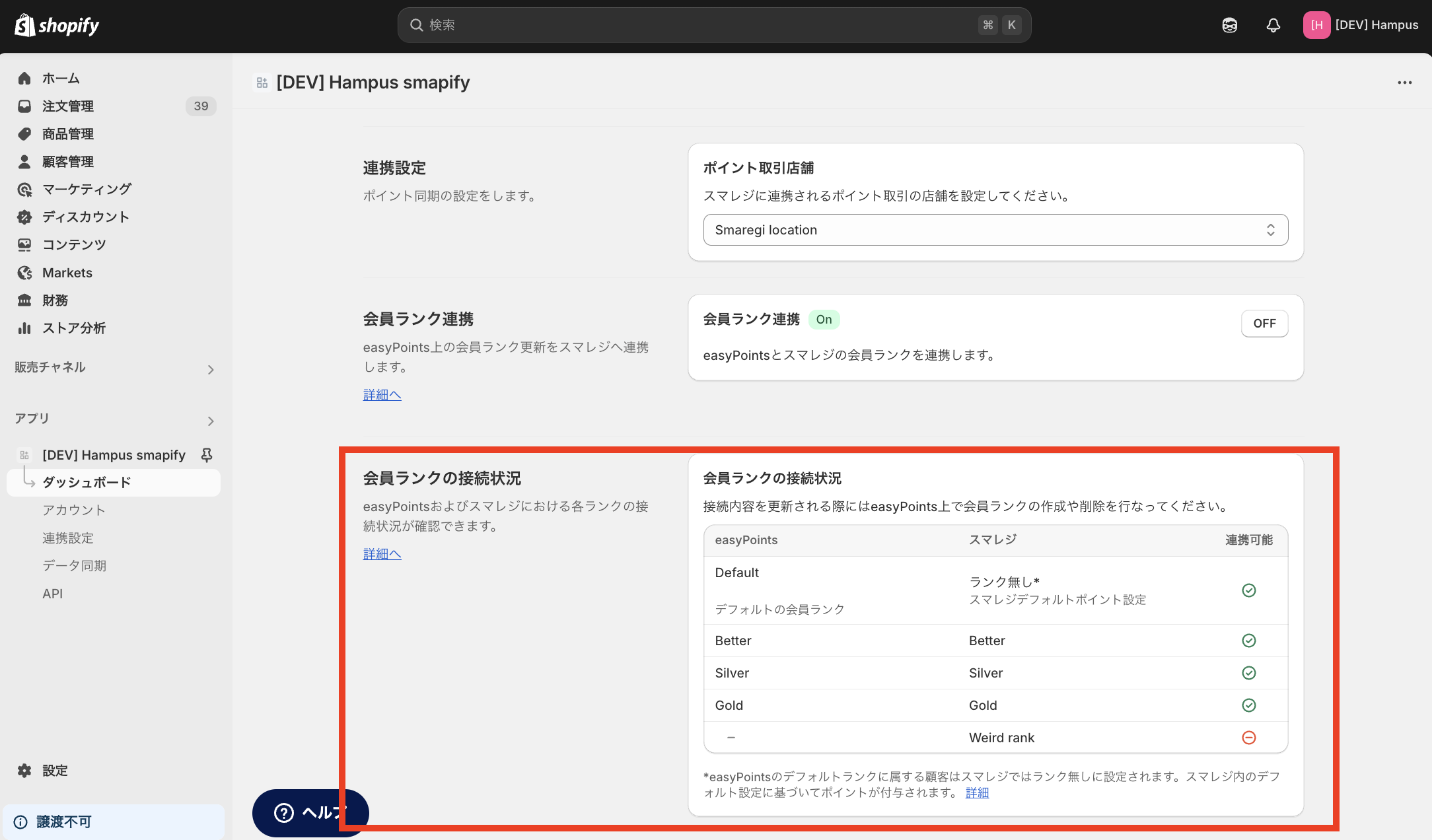Open the Smaregi location dropdown
Screen dimensions: 1432x840
pyautogui.click(x=995, y=230)
